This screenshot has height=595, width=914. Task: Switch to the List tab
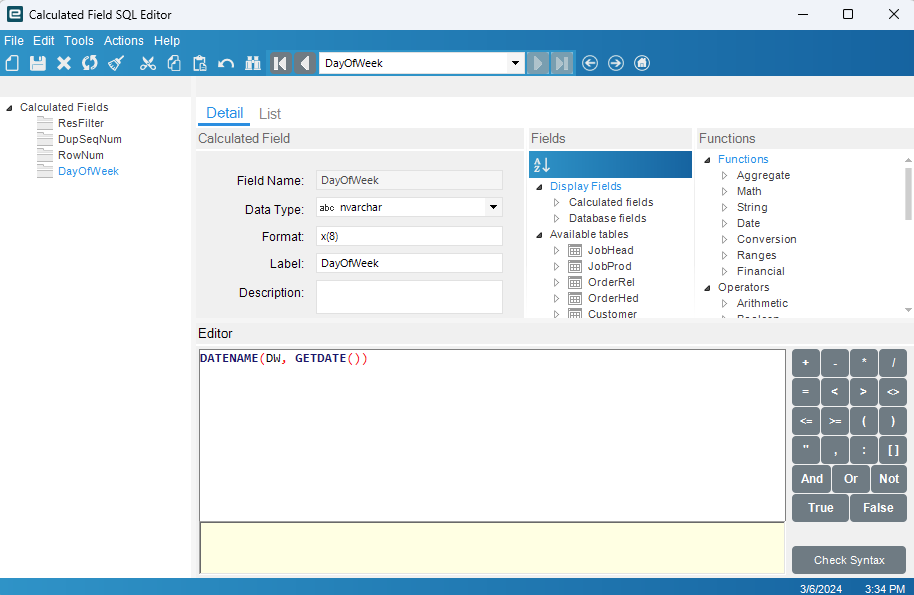[270, 114]
